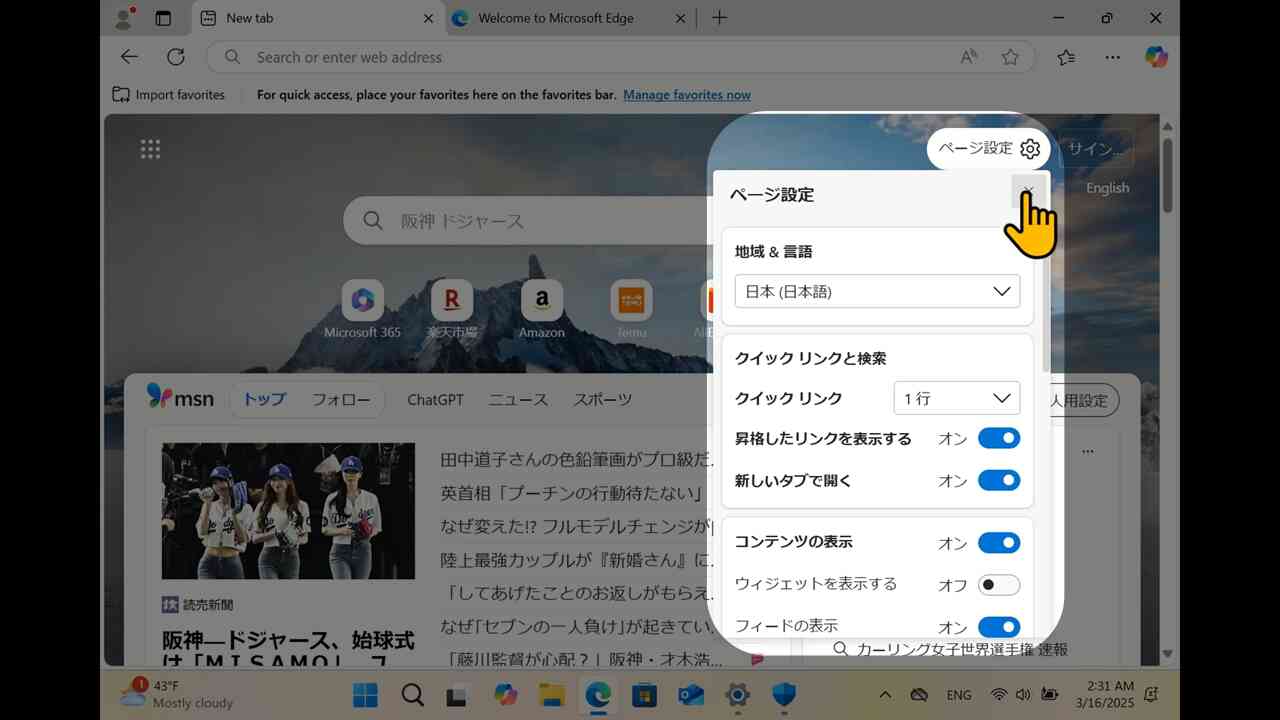This screenshot has width=1280, height=720.
Task: Click the Read aloud icon in address bar
Action: coord(969,57)
